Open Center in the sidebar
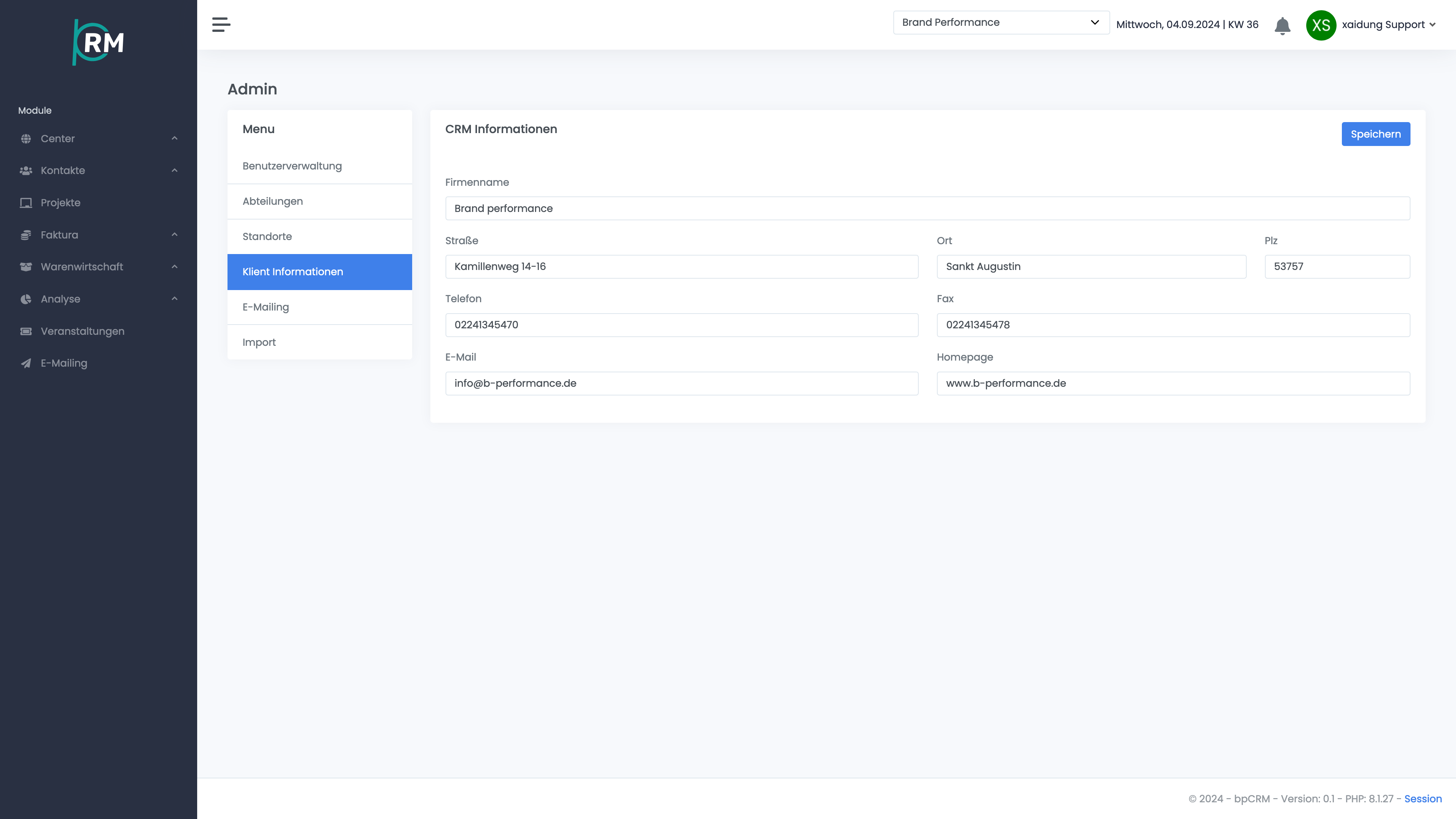This screenshot has width=1456, height=819. pyautogui.click(x=98, y=138)
